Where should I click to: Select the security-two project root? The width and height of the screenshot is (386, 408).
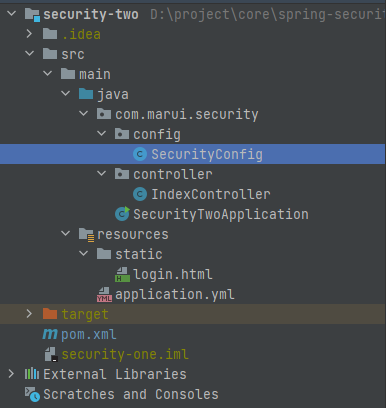[91, 14]
